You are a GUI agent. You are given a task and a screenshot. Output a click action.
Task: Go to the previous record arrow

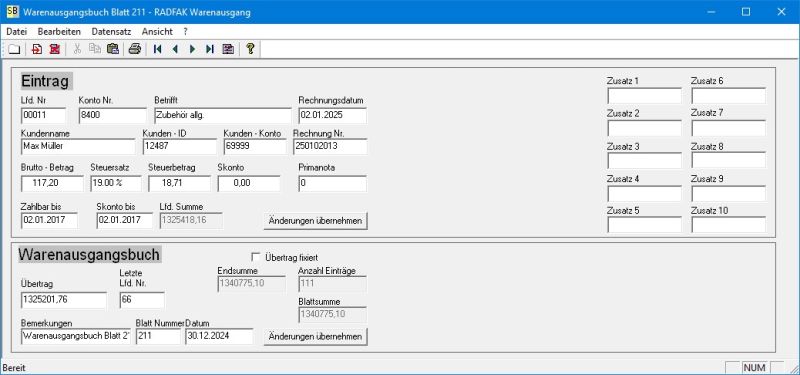(175, 49)
